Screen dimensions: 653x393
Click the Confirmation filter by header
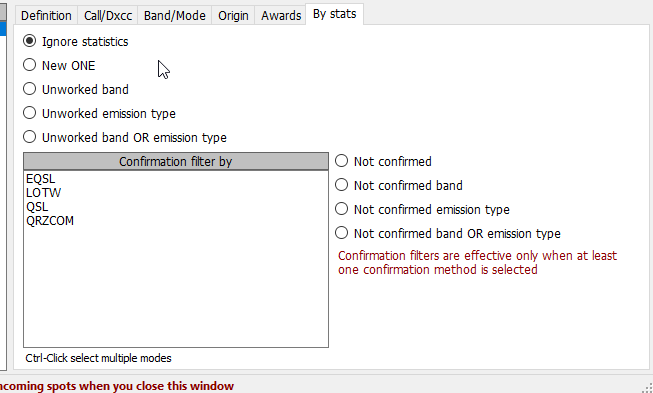(176, 162)
